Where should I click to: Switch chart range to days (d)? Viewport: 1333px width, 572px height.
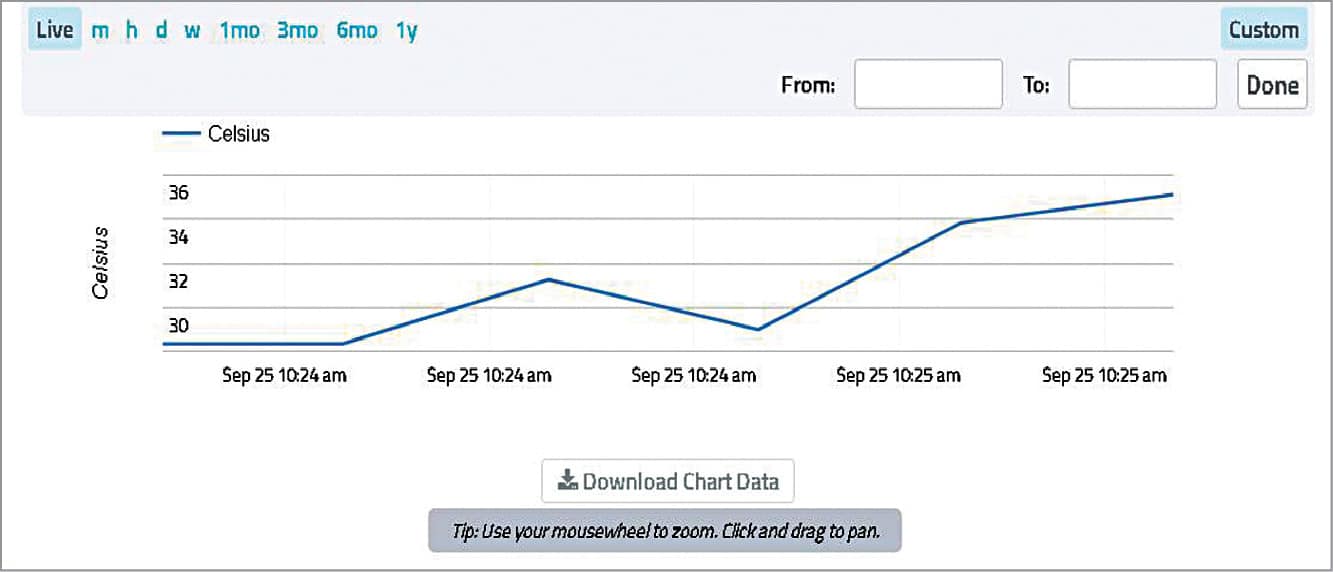161,31
